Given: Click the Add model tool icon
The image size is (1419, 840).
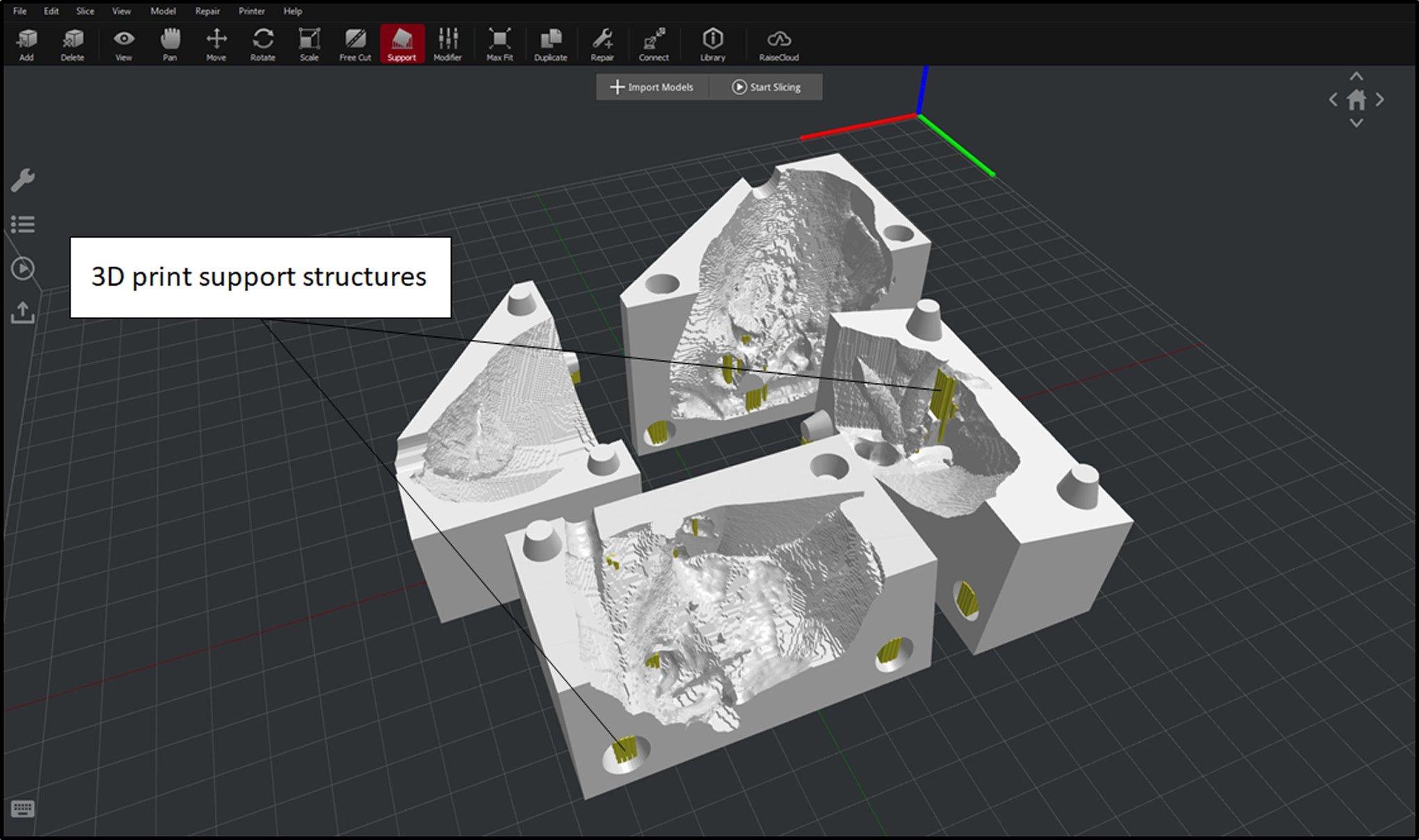Looking at the screenshot, I should [x=26, y=43].
